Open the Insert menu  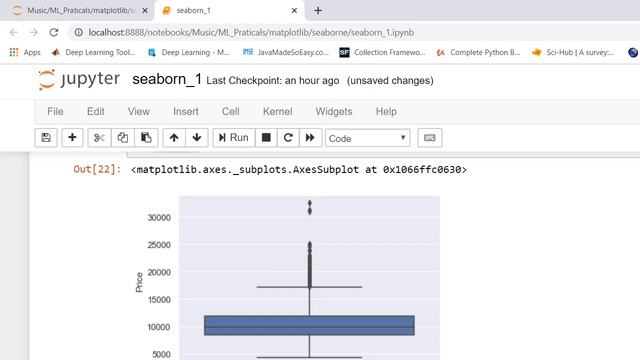(186, 111)
